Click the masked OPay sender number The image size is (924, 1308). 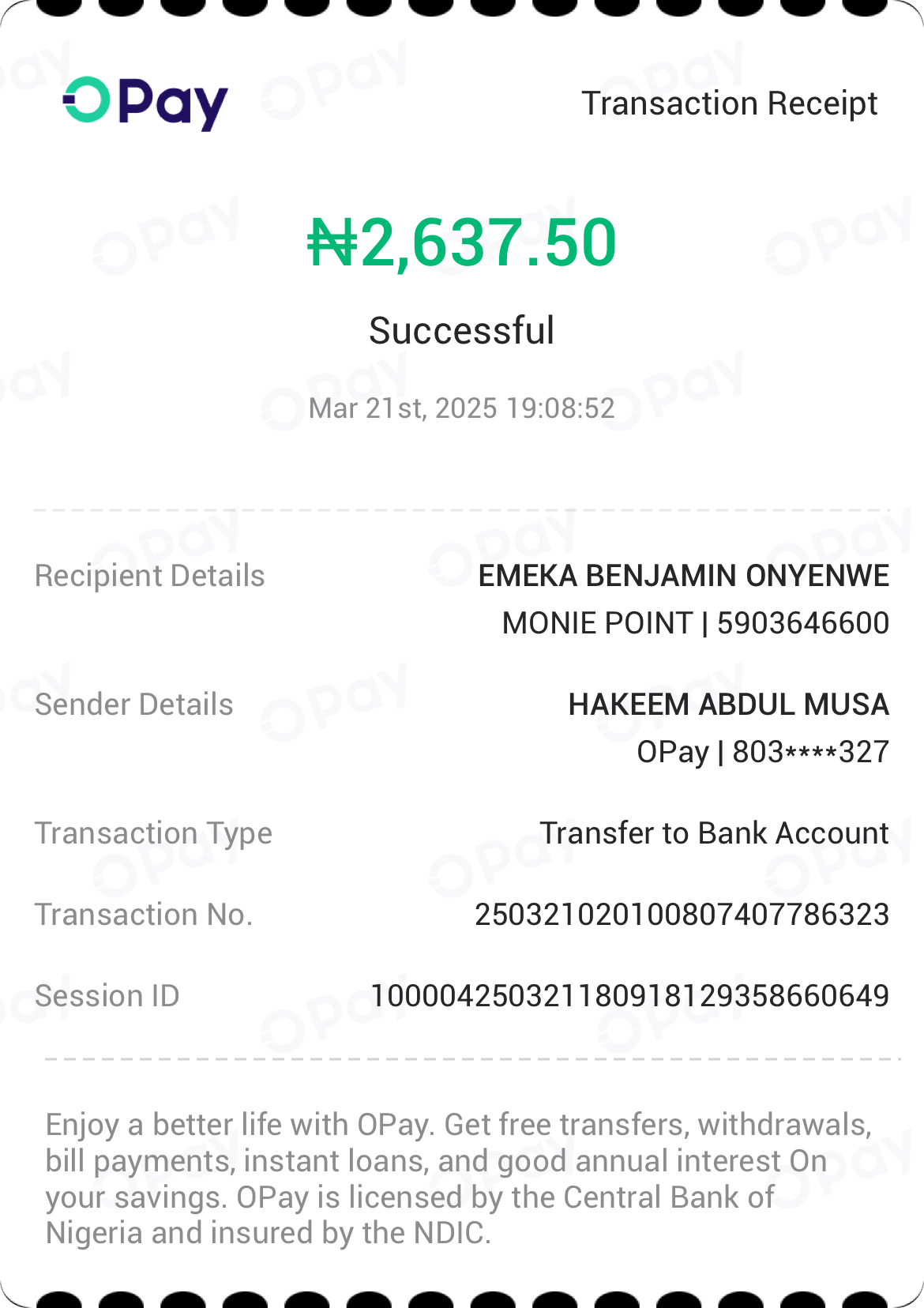click(763, 752)
